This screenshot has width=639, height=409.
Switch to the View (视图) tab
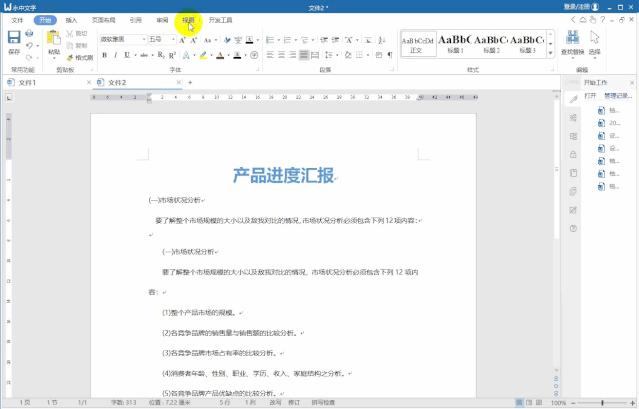[188, 20]
